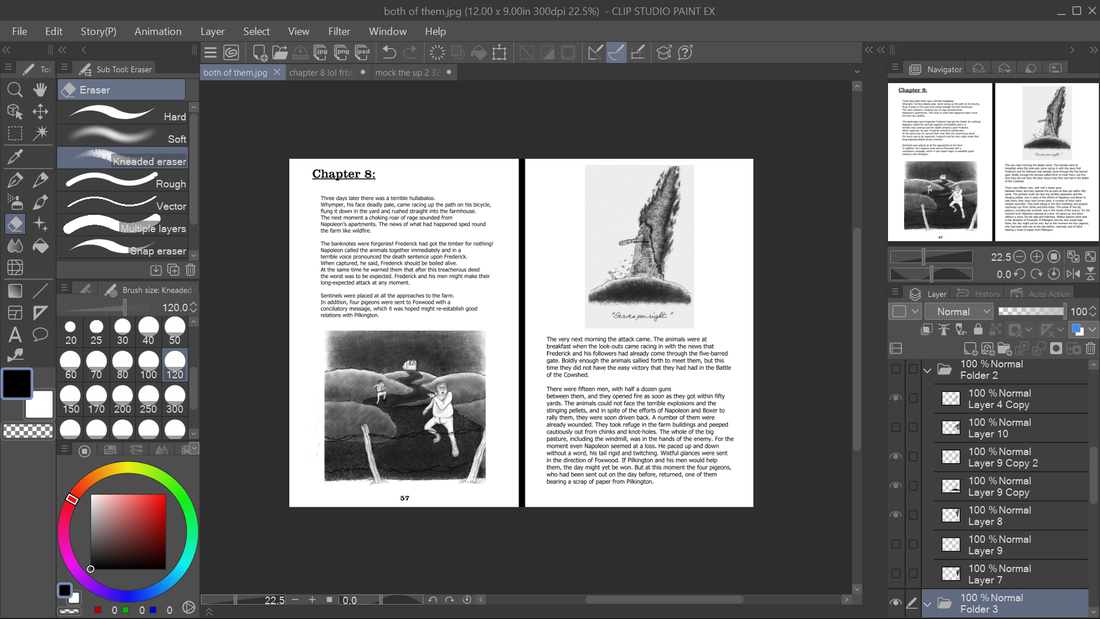Hide Layer 8 eye icon
Screen dimensions: 1100x619
896,515
